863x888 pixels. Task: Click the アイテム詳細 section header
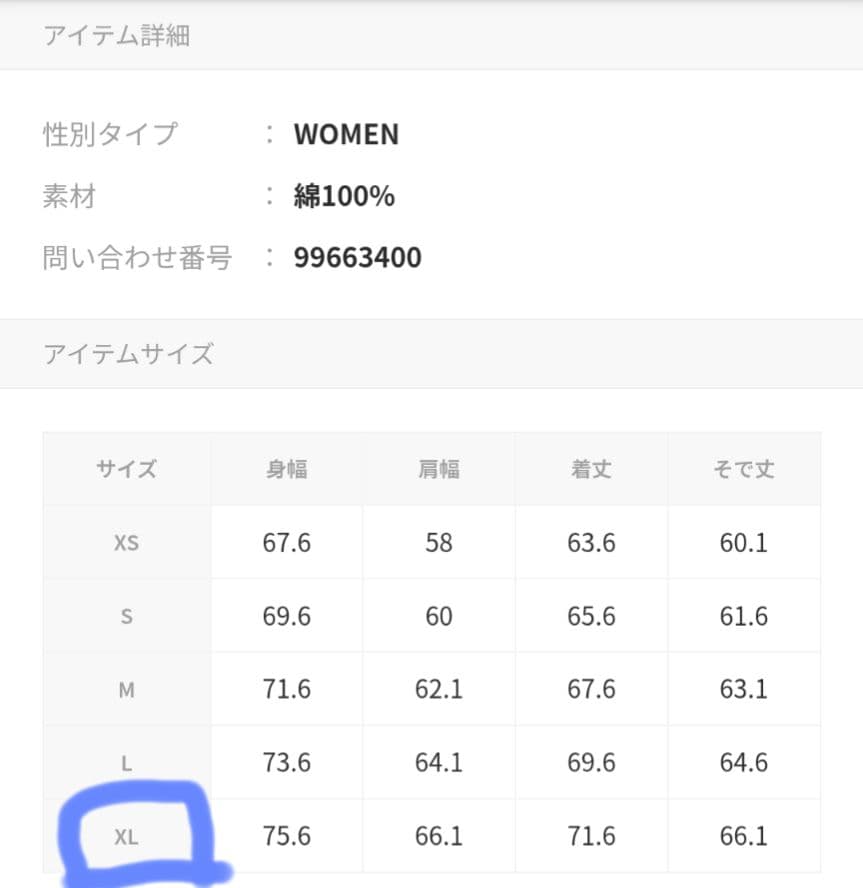tap(116, 36)
